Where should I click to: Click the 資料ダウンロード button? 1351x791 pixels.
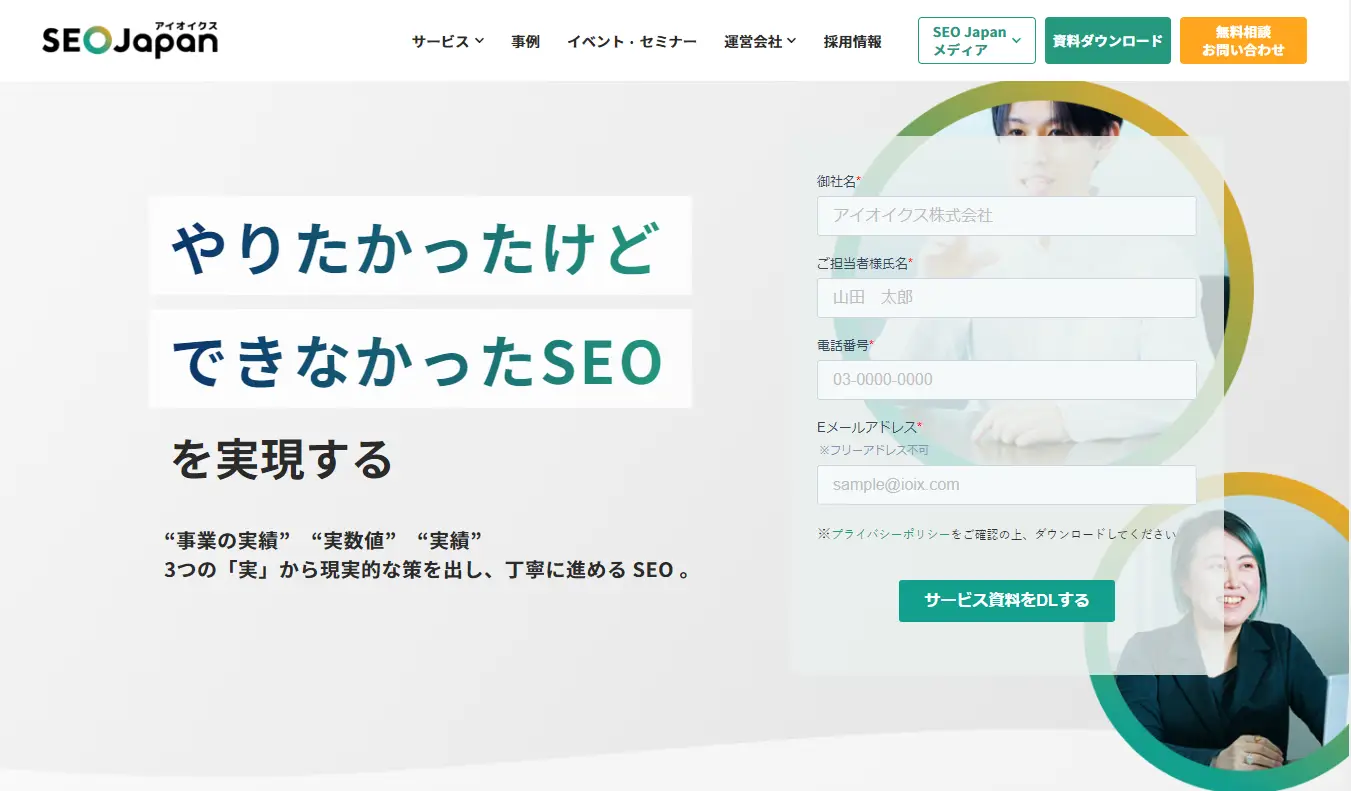point(1108,40)
